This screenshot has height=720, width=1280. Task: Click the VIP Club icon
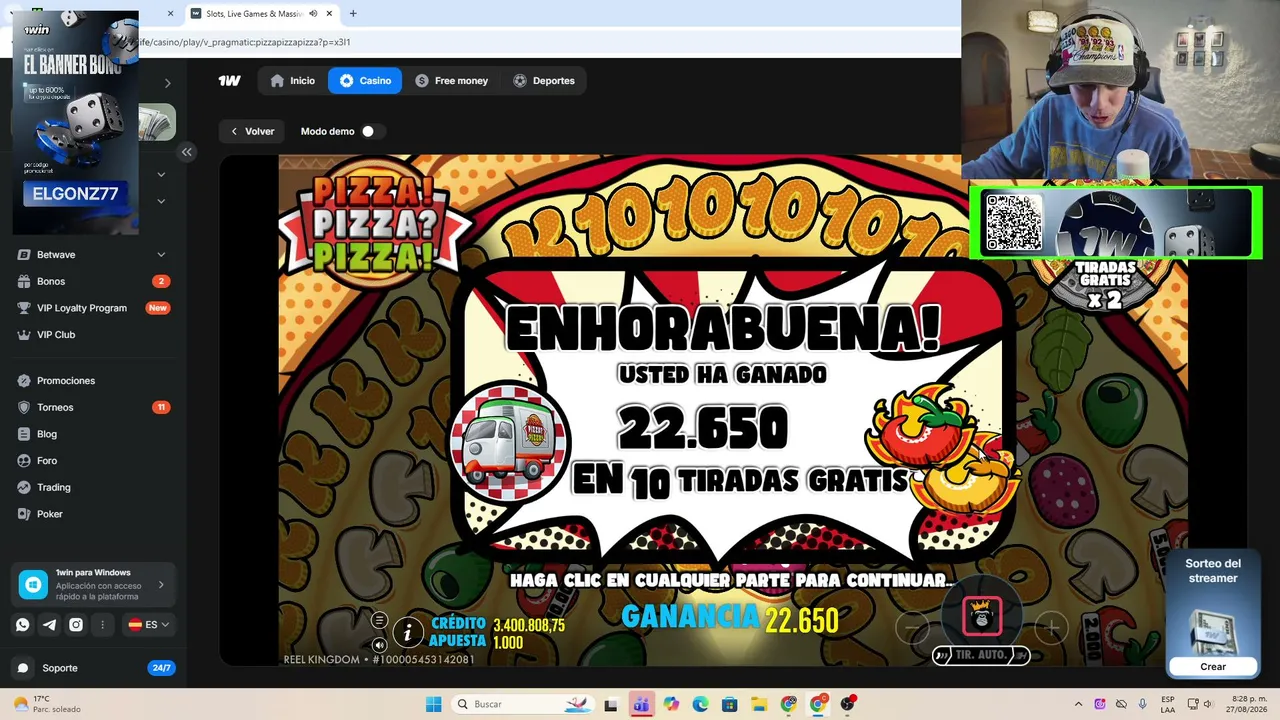[x=24, y=335]
